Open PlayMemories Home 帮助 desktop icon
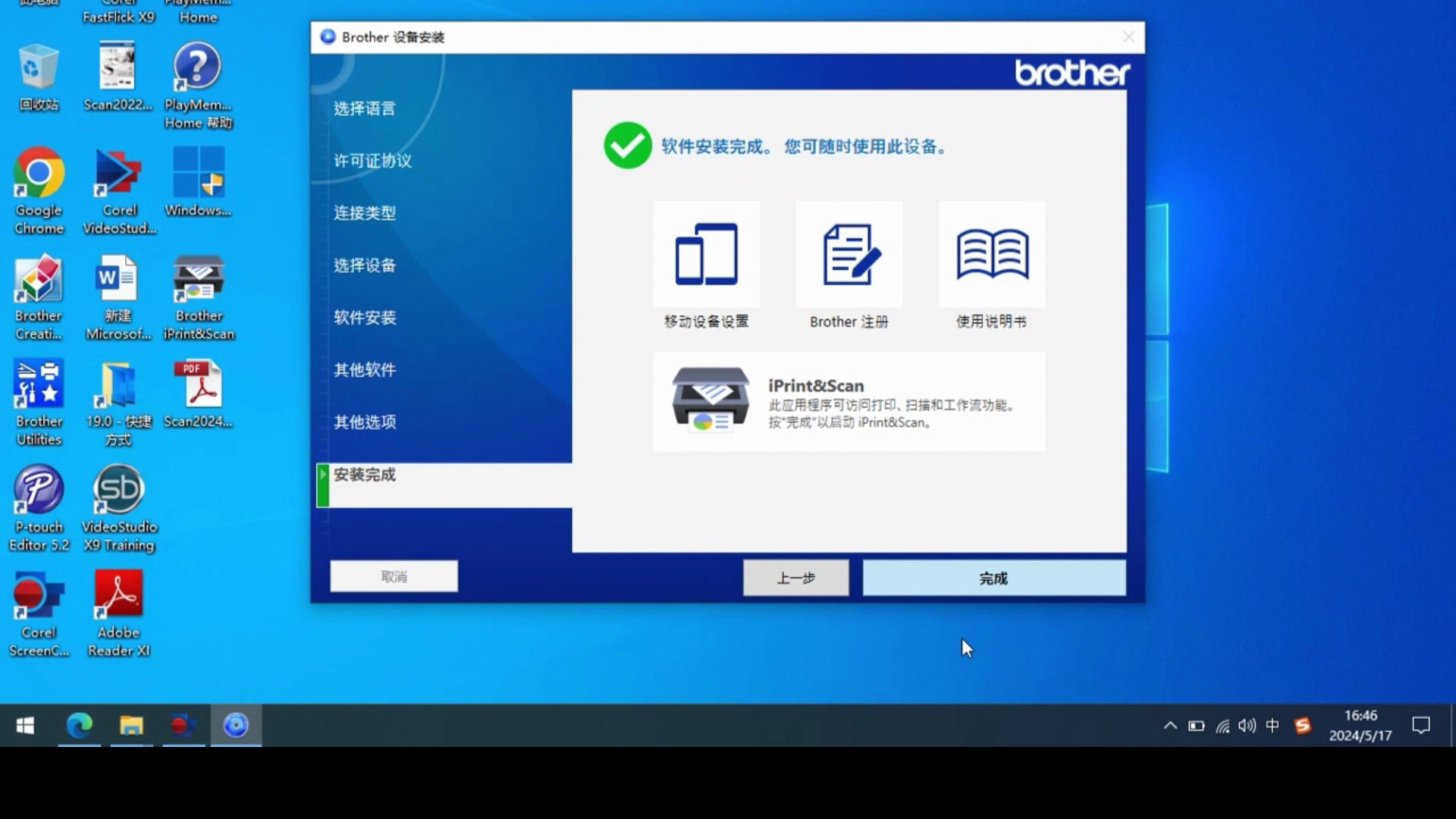This screenshot has height=819, width=1456. pyautogui.click(x=198, y=86)
